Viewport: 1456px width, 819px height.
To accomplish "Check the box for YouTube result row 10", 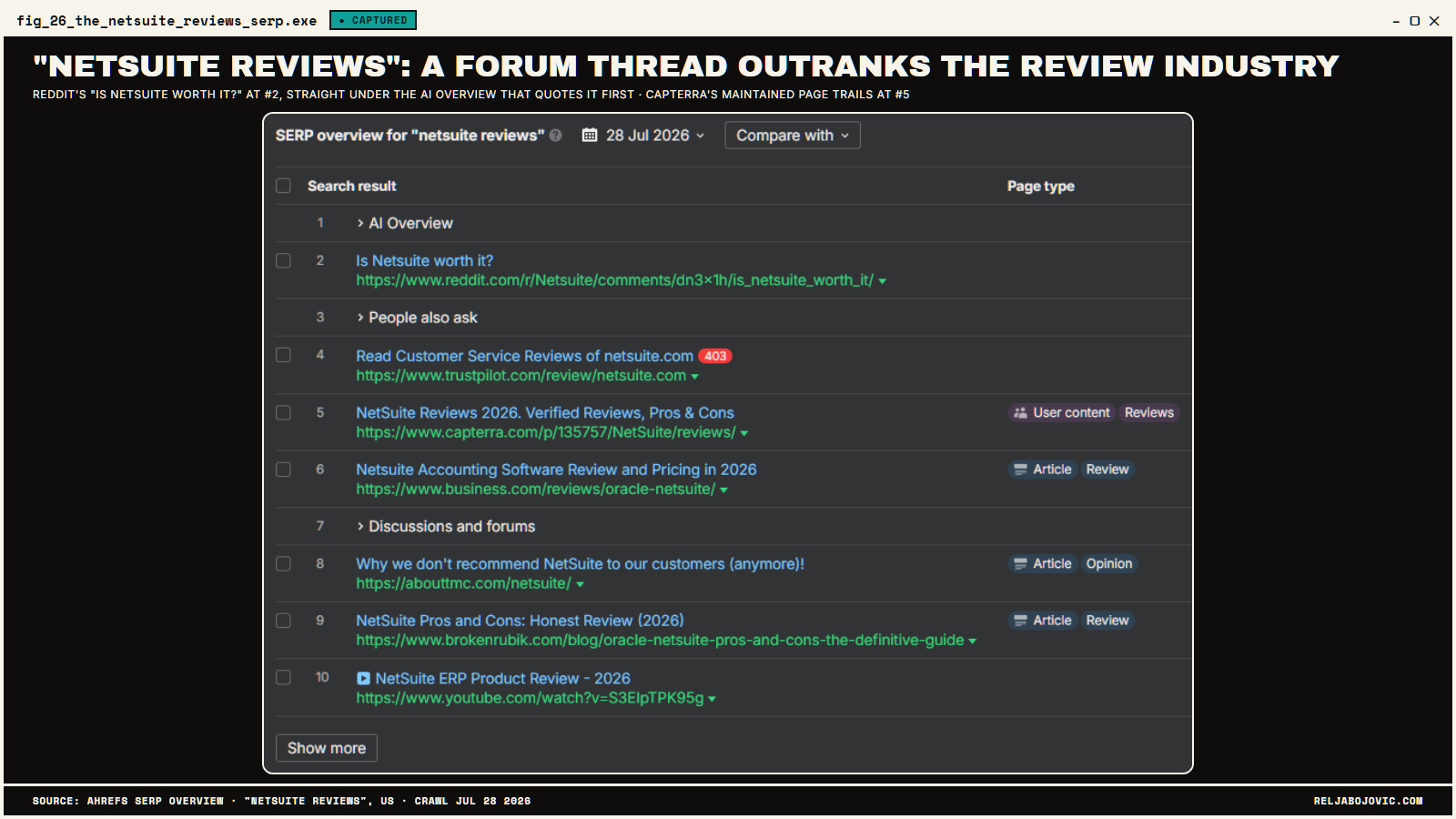I will tap(284, 678).
